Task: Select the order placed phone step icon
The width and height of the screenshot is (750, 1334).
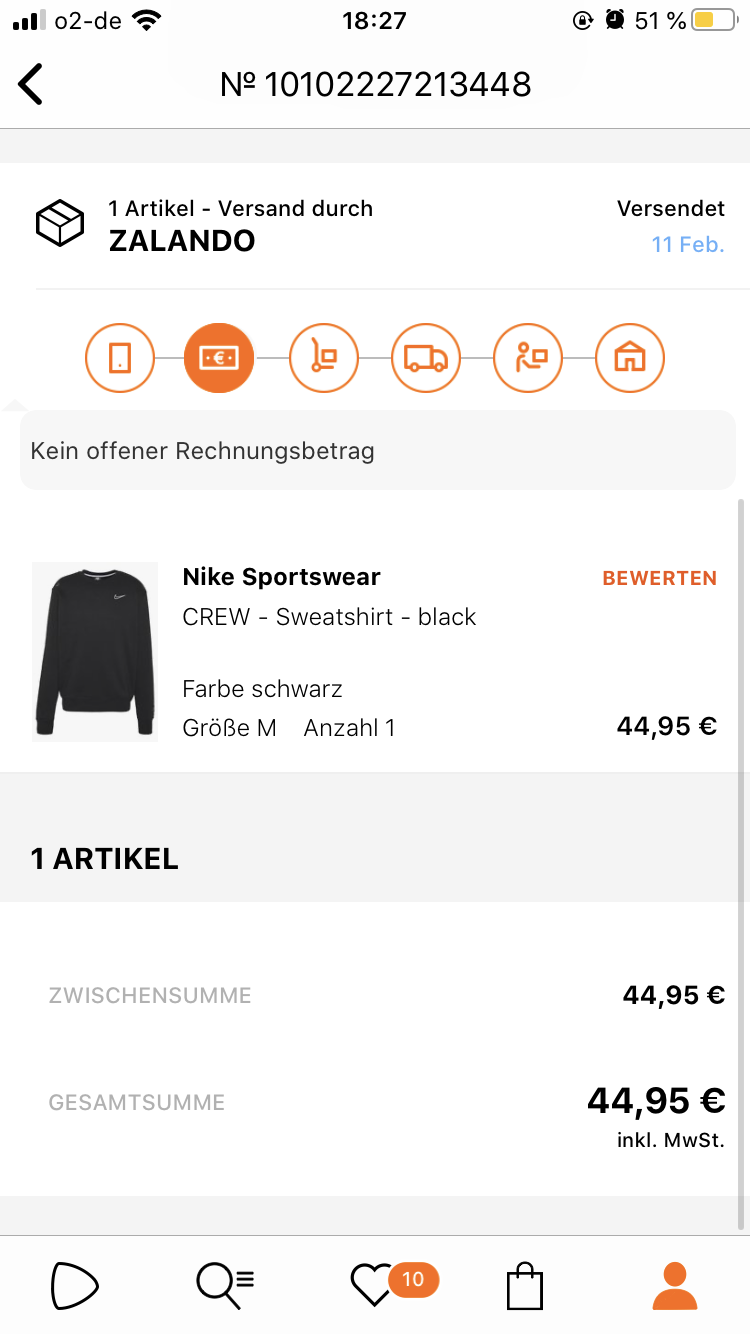Action: click(x=120, y=357)
